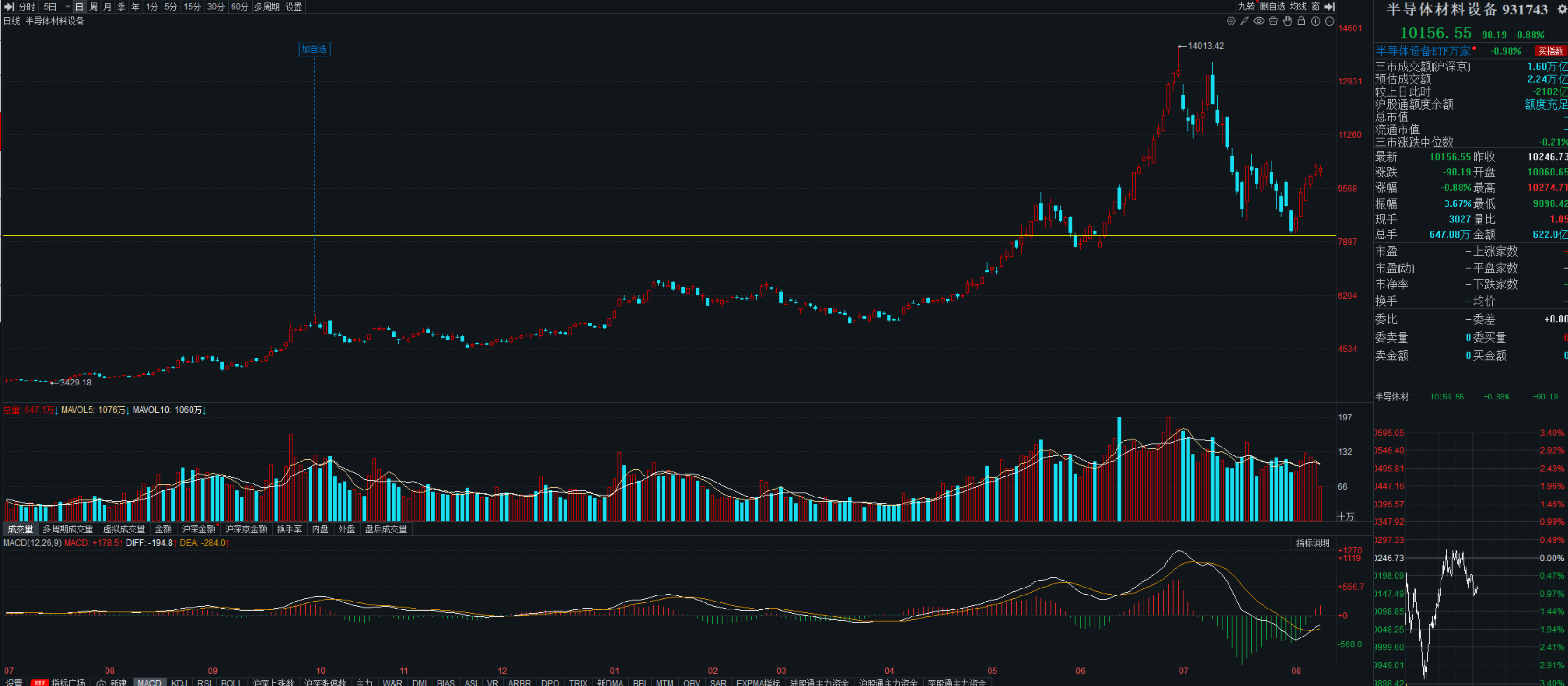This screenshot has height=686, width=1568.
Task: Click the 加自选 marker label
Action: tap(314, 49)
